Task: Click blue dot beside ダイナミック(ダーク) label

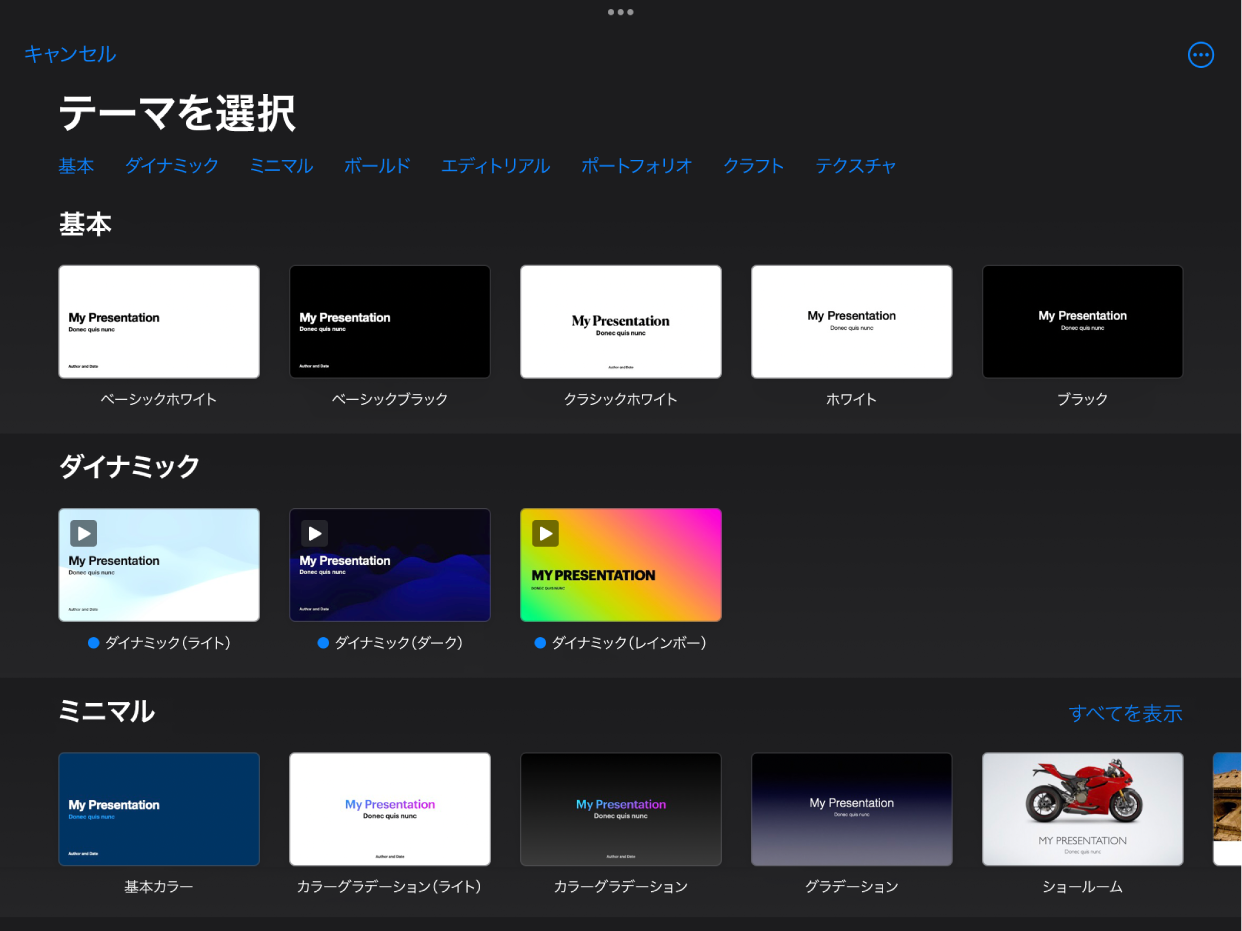Action: point(323,643)
